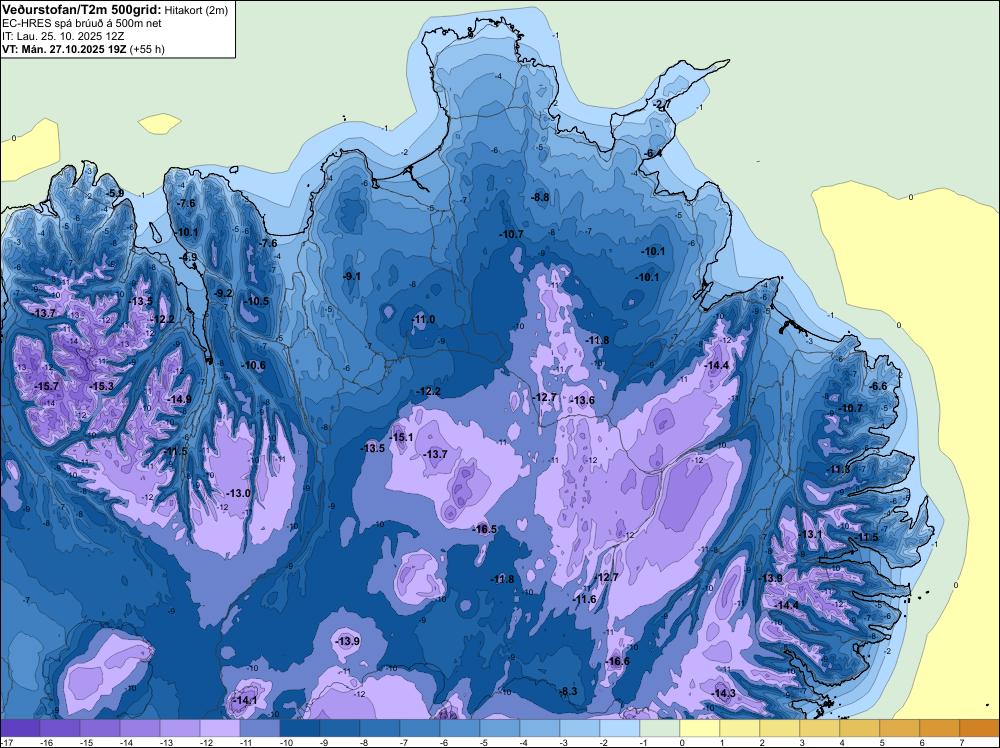Click the legend swatch between 3 and 4
This screenshot has width=1000, height=748.
[x=820, y=728]
